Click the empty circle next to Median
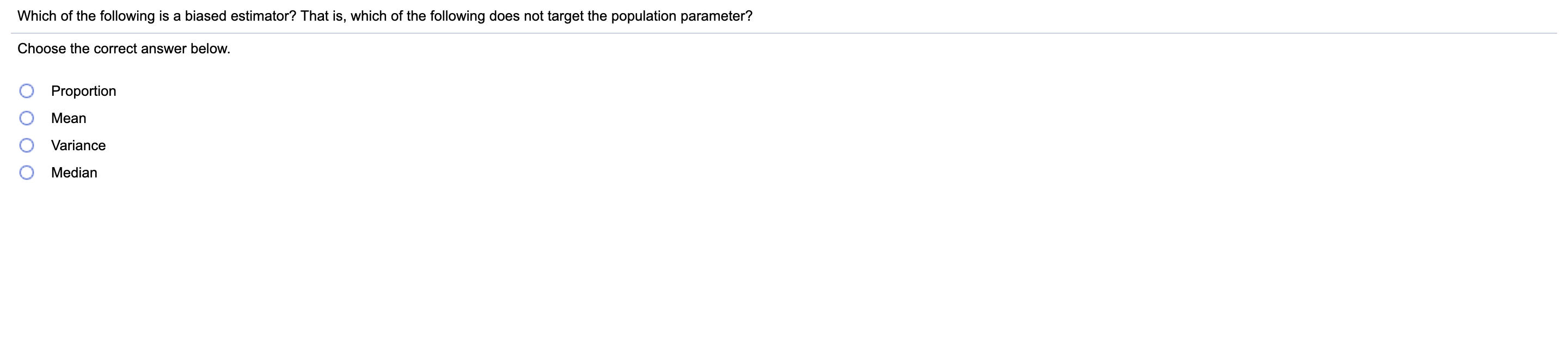The width and height of the screenshot is (1568, 344). click(x=27, y=174)
